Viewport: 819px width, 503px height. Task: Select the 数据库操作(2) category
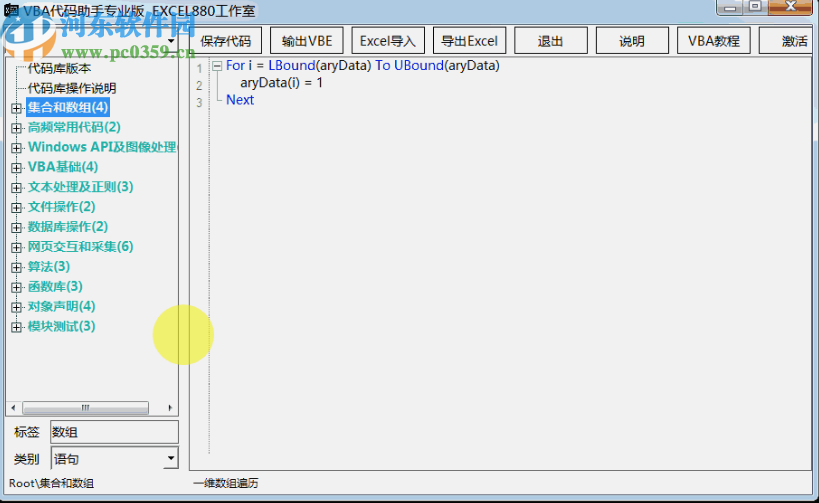click(68, 227)
